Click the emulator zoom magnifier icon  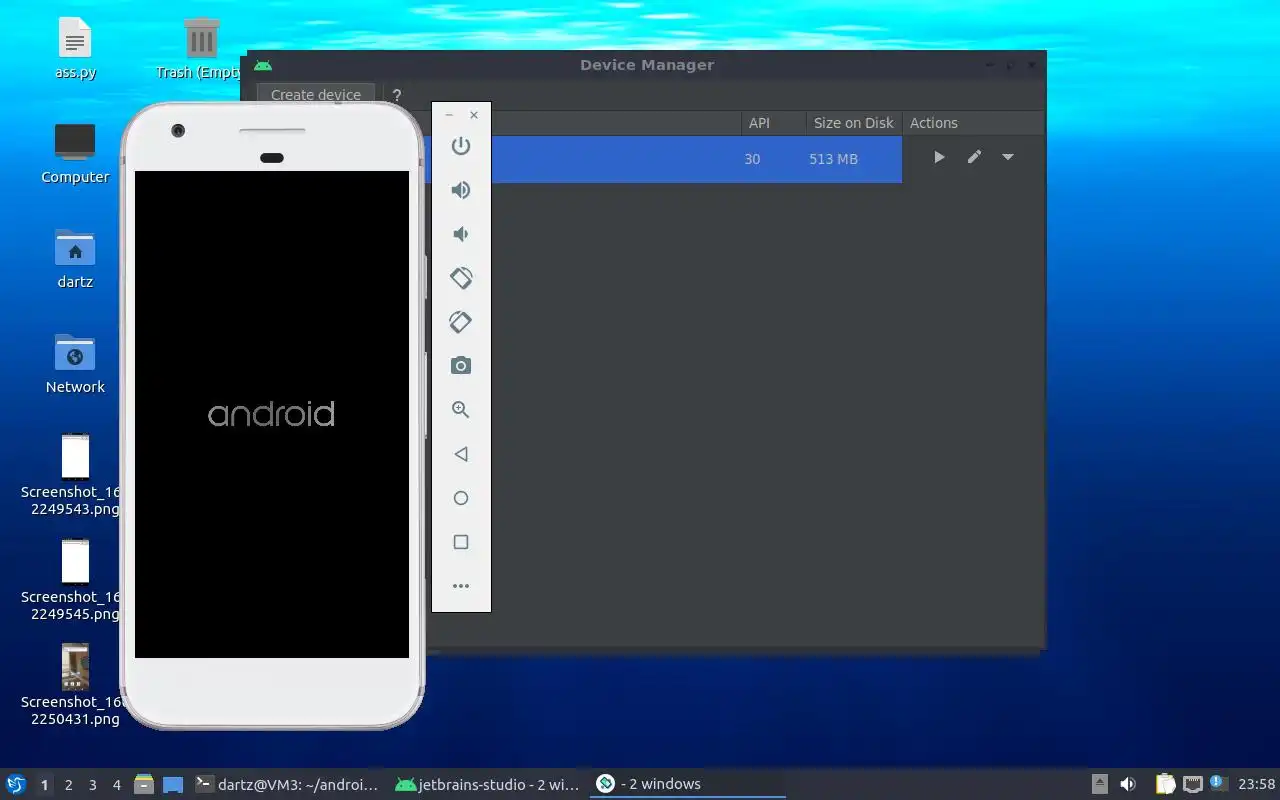tap(461, 410)
